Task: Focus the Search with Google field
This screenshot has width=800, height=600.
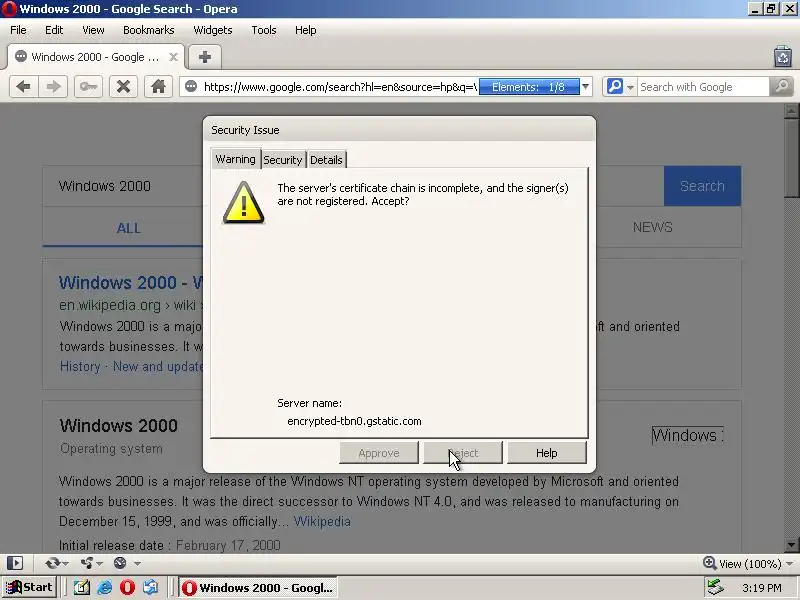Action: click(x=703, y=87)
